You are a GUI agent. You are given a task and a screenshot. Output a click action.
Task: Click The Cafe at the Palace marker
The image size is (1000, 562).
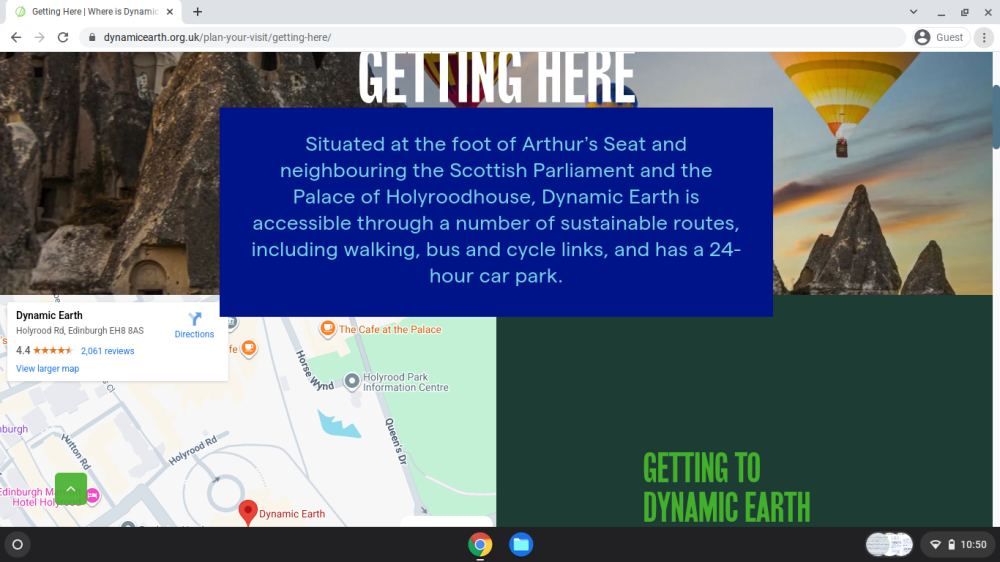click(328, 329)
